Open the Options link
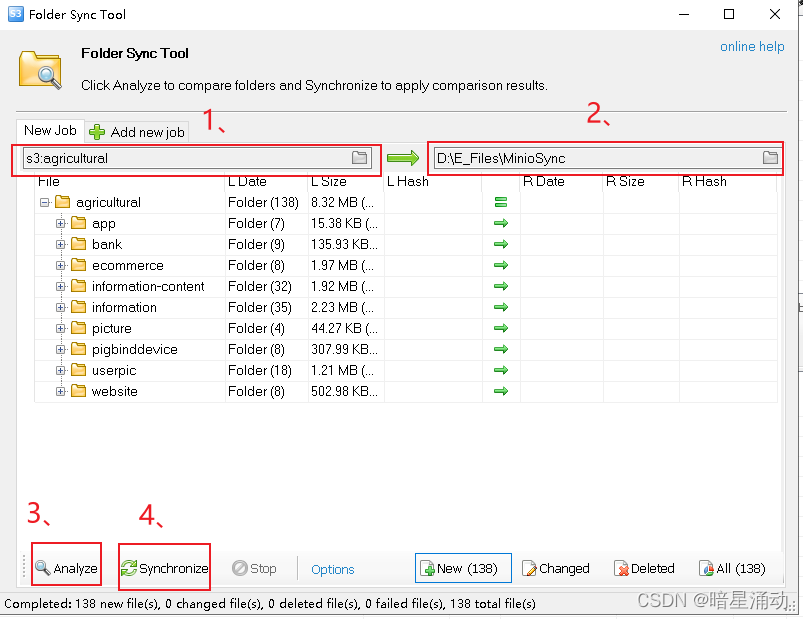 (333, 569)
